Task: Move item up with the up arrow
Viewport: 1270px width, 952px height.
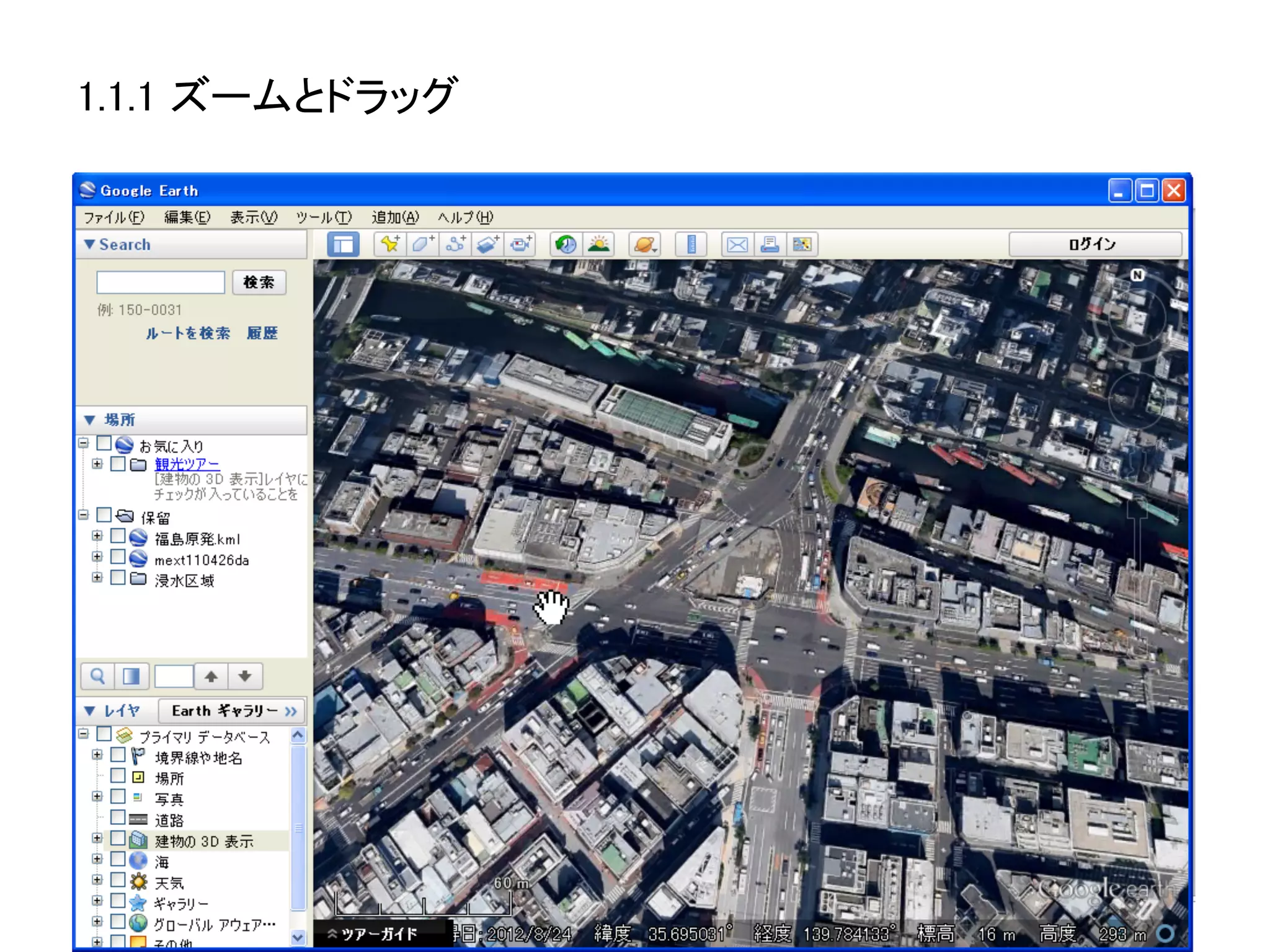Action: (x=211, y=676)
